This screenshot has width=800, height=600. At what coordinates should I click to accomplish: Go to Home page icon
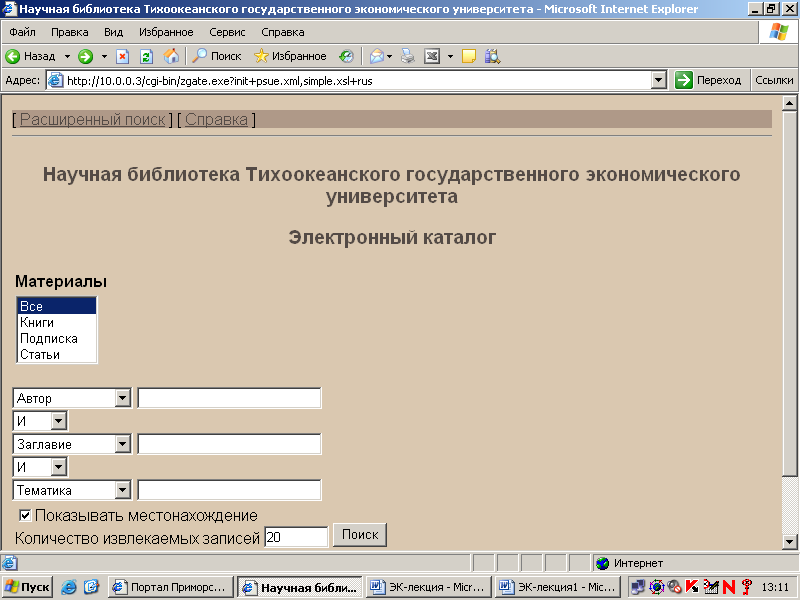(171, 56)
